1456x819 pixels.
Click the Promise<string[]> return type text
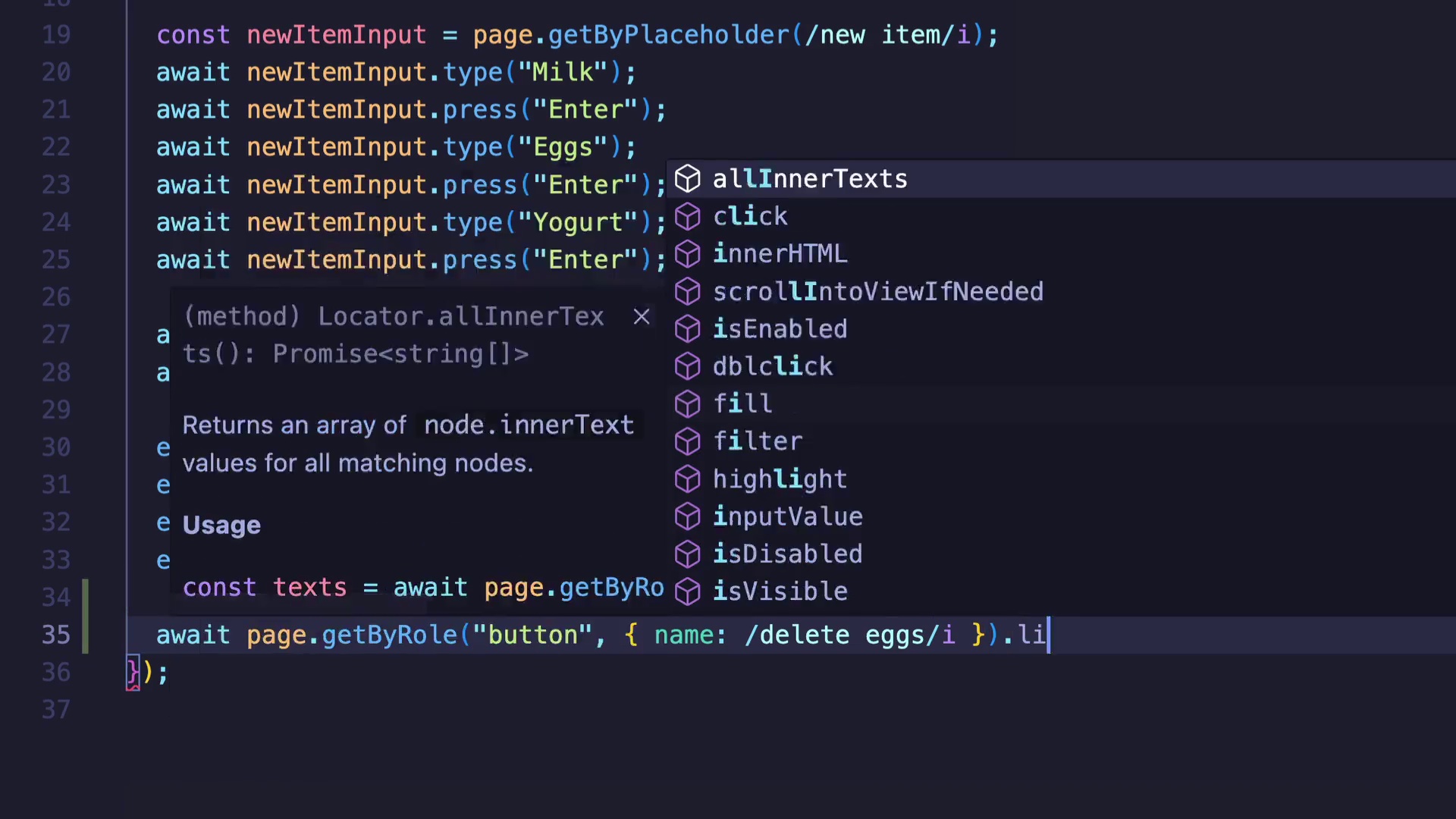click(401, 354)
